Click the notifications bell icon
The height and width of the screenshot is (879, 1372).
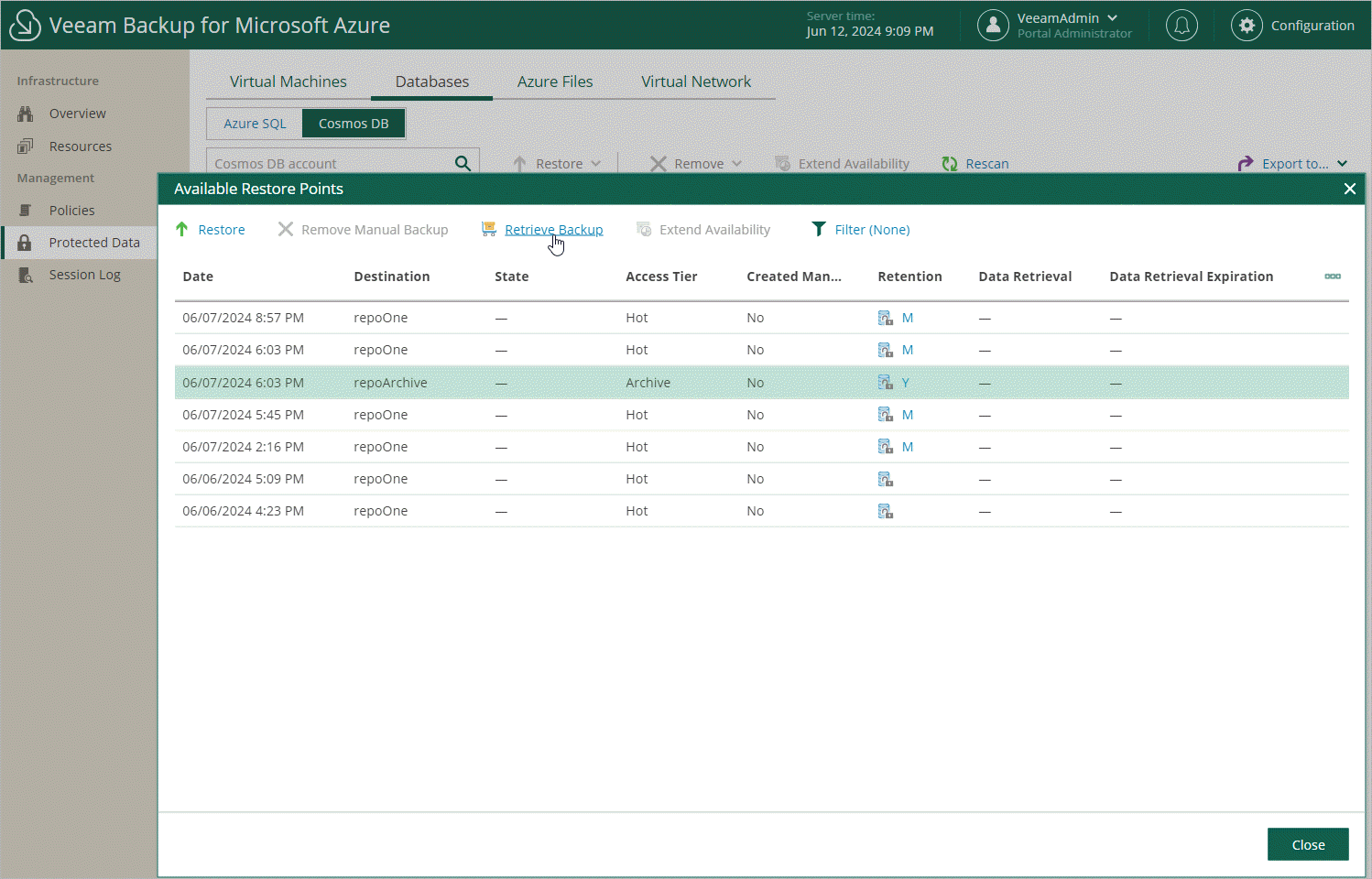(1181, 26)
